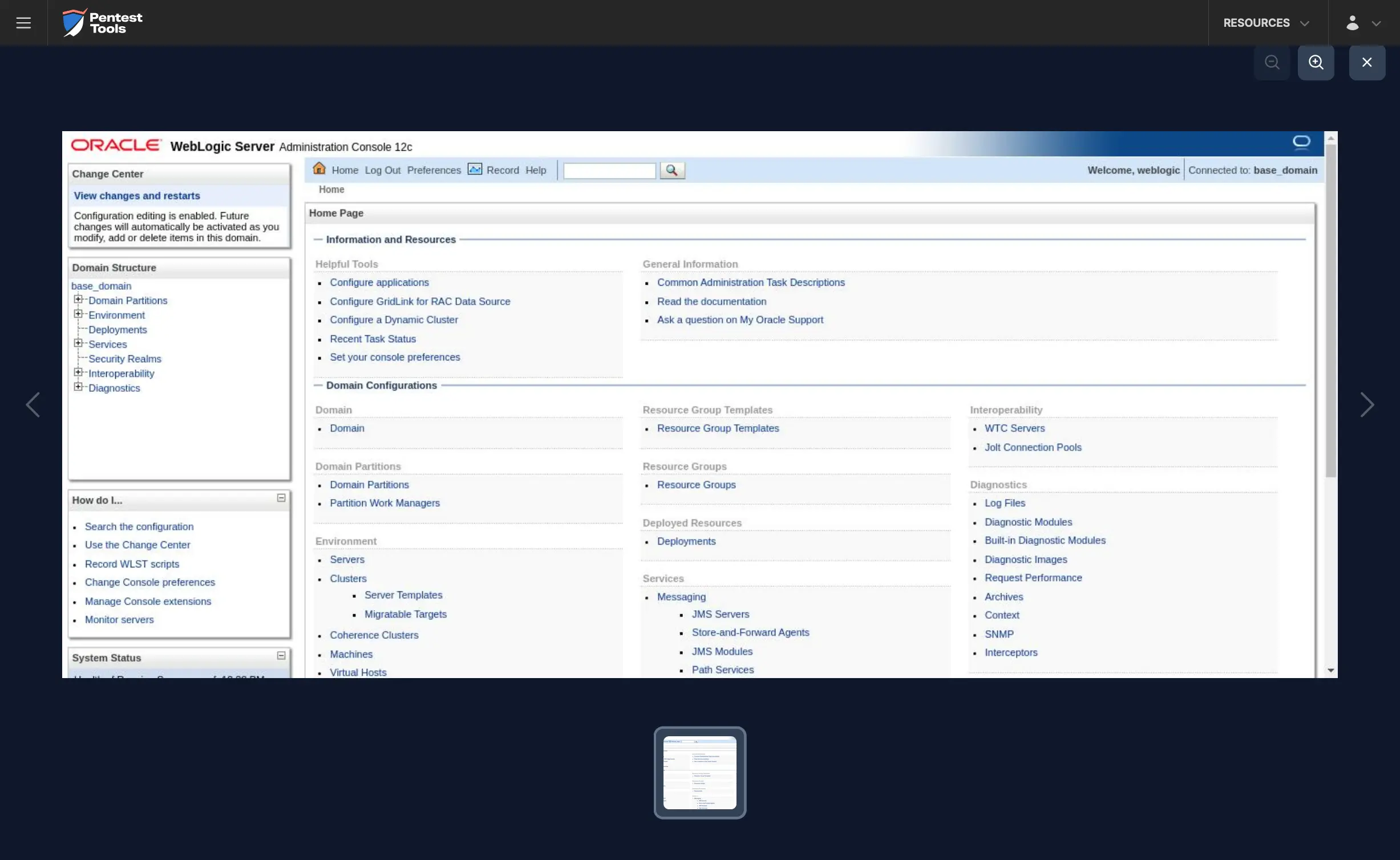Viewport: 1400px width, 860px height.
Task: Open the hamburger menu
Action: (23, 23)
